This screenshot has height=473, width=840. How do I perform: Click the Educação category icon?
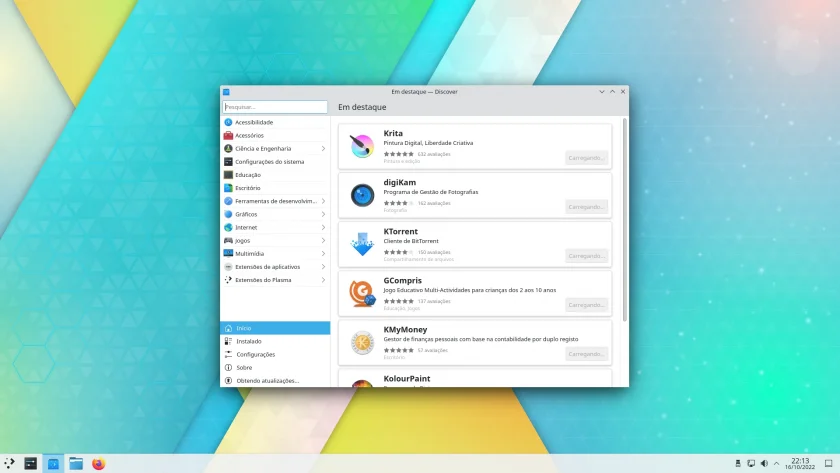pyautogui.click(x=228, y=175)
